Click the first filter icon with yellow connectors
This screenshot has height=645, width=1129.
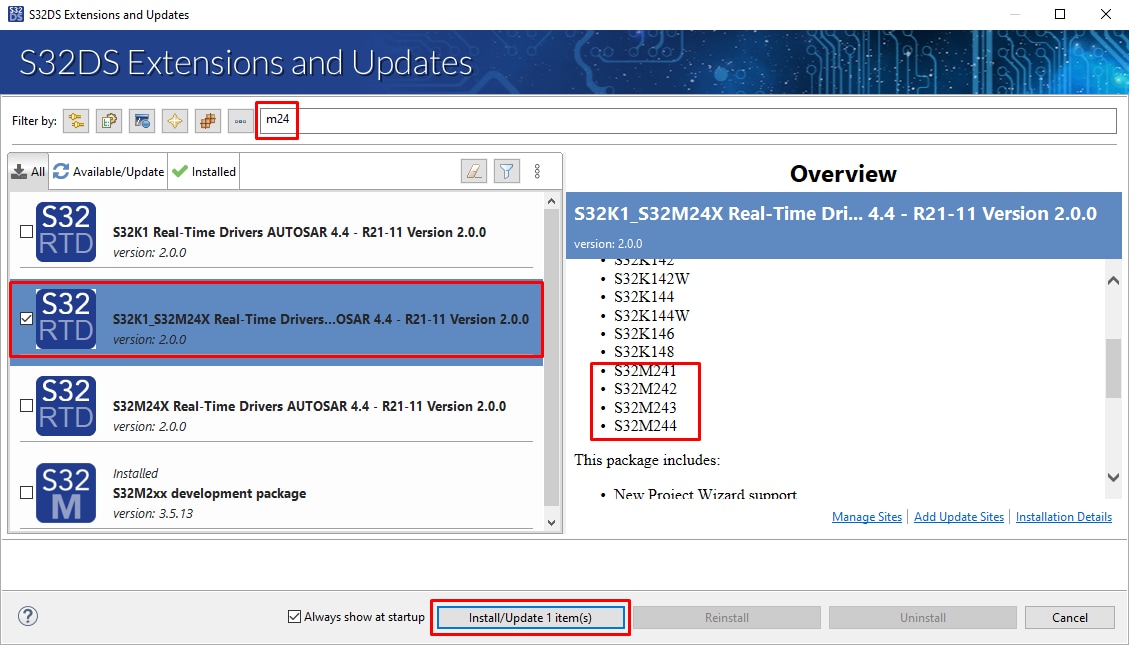pyautogui.click(x=76, y=121)
